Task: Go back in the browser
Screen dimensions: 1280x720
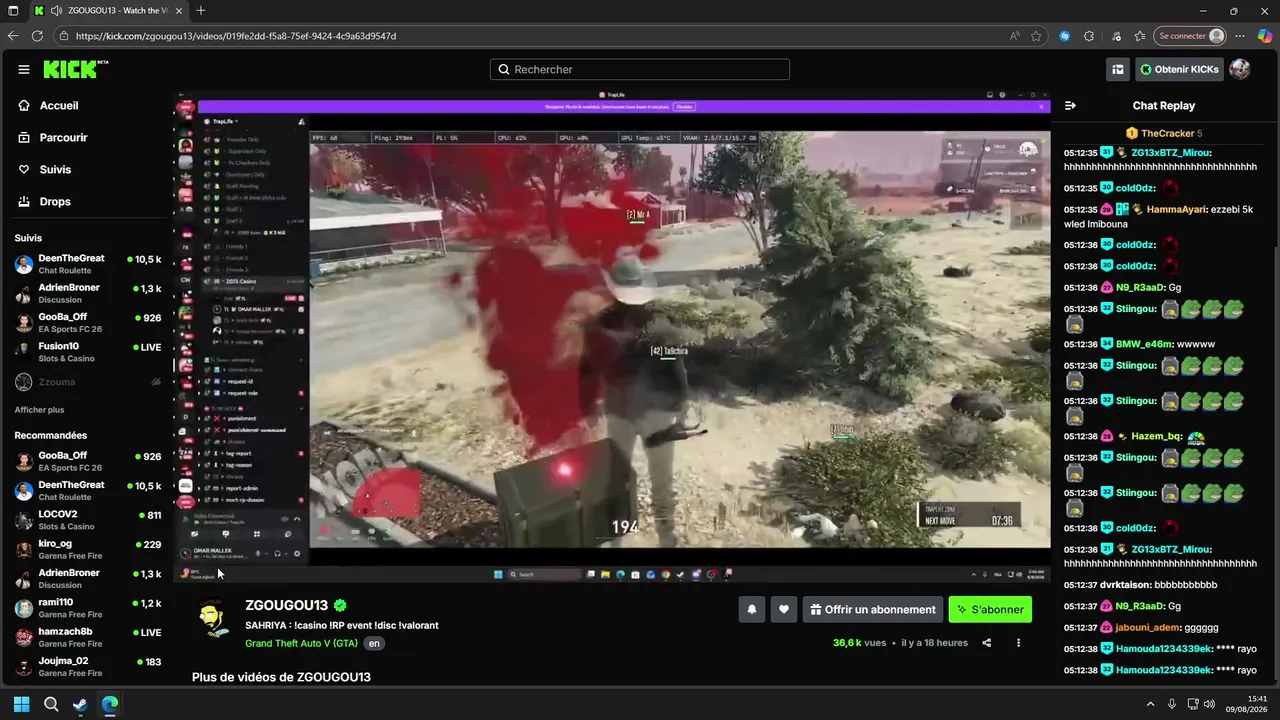Action: click(13, 36)
